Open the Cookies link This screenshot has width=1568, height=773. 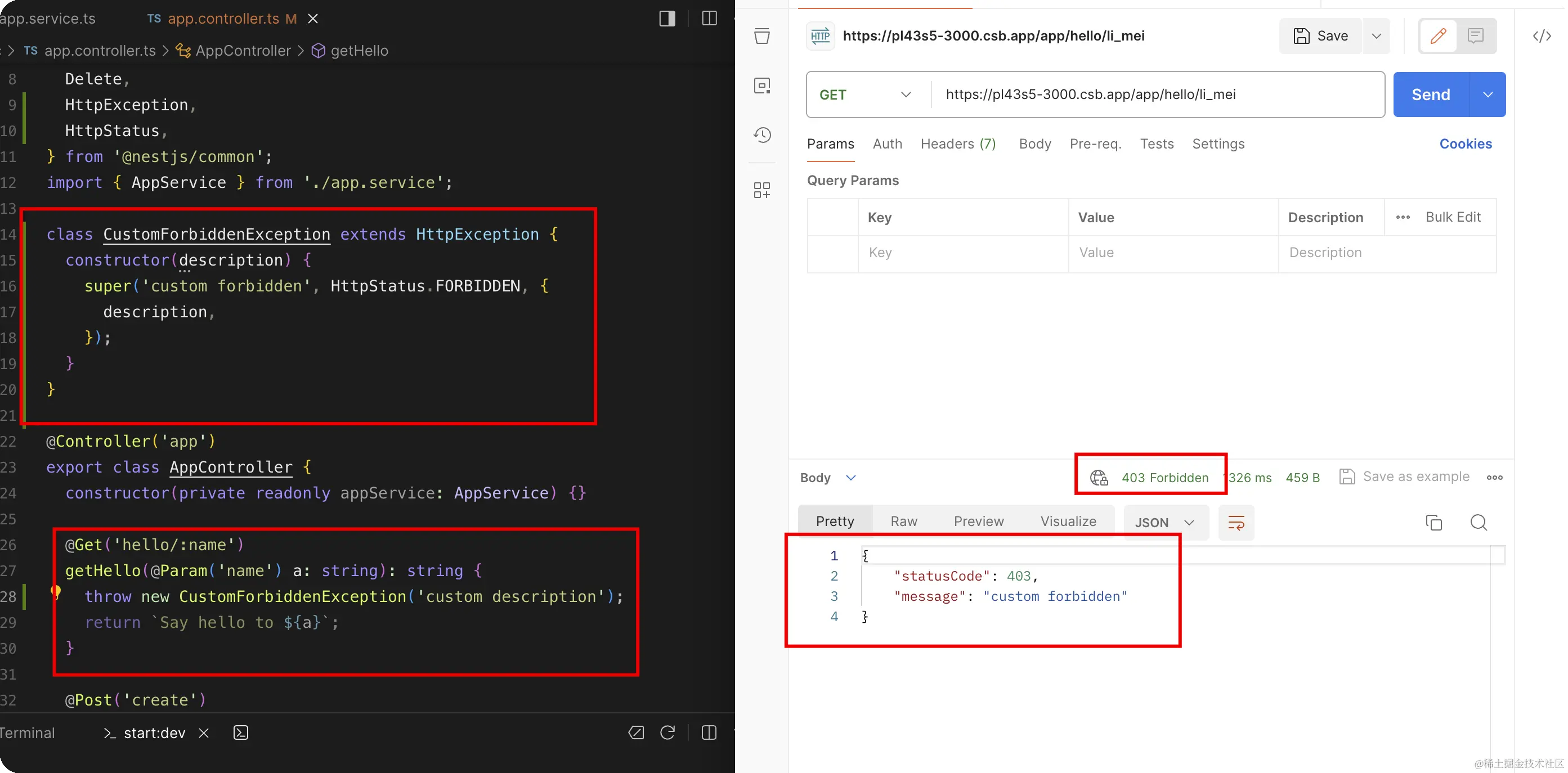coord(1465,144)
